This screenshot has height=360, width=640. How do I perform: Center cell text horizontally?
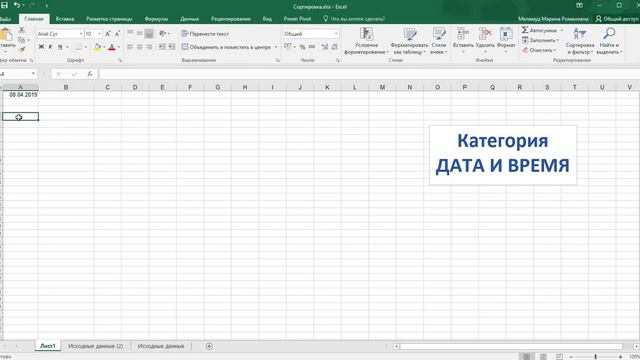tap(140, 47)
